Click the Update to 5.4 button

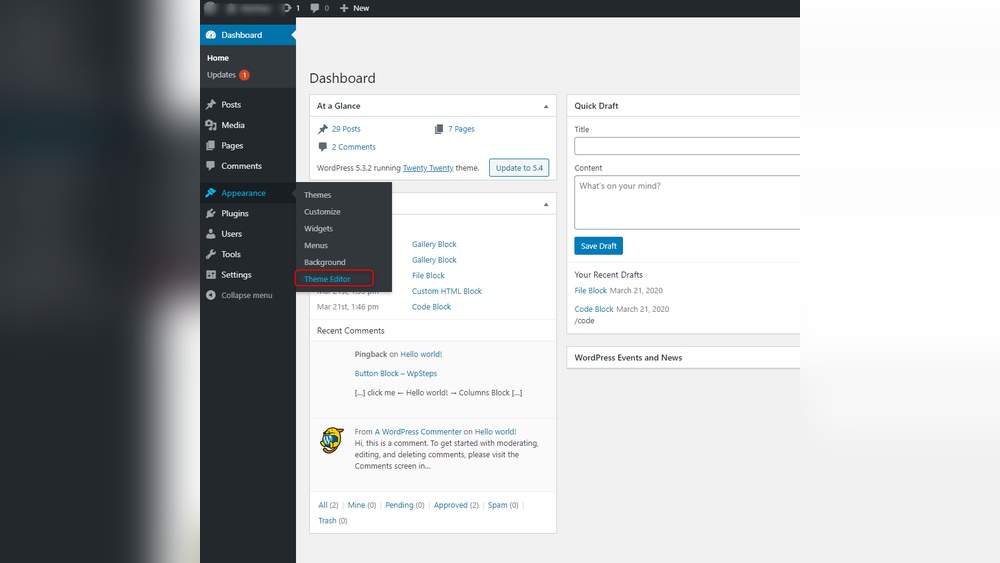(x=519, y=168)
